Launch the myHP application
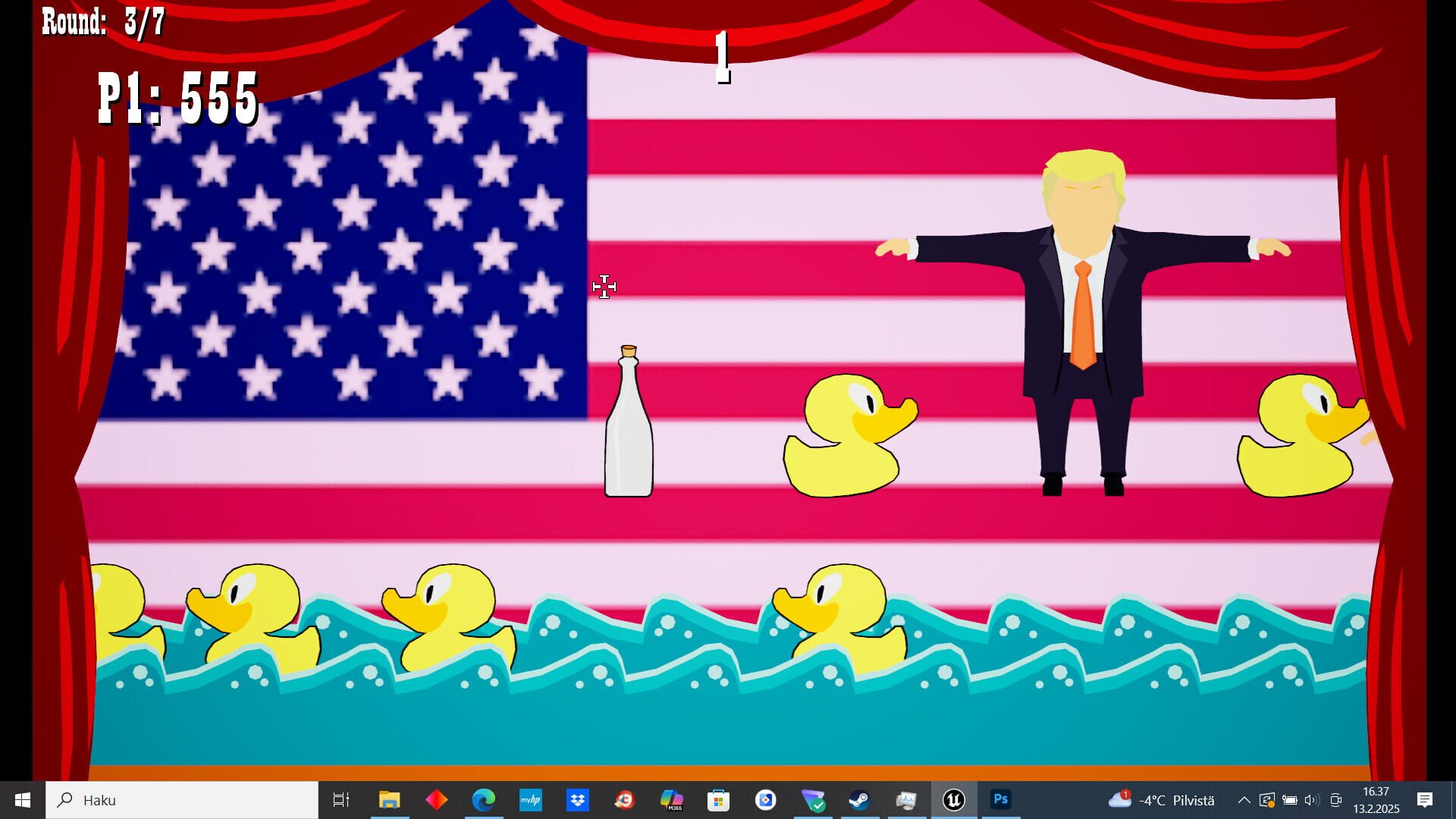The width and height of the screenshot is (1456, 819). (x=530, y=800)
